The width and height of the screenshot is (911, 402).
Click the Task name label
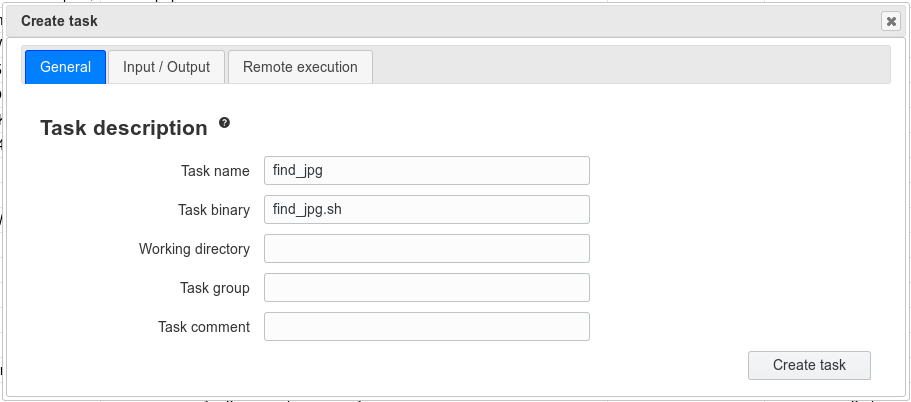coord(215,171)
